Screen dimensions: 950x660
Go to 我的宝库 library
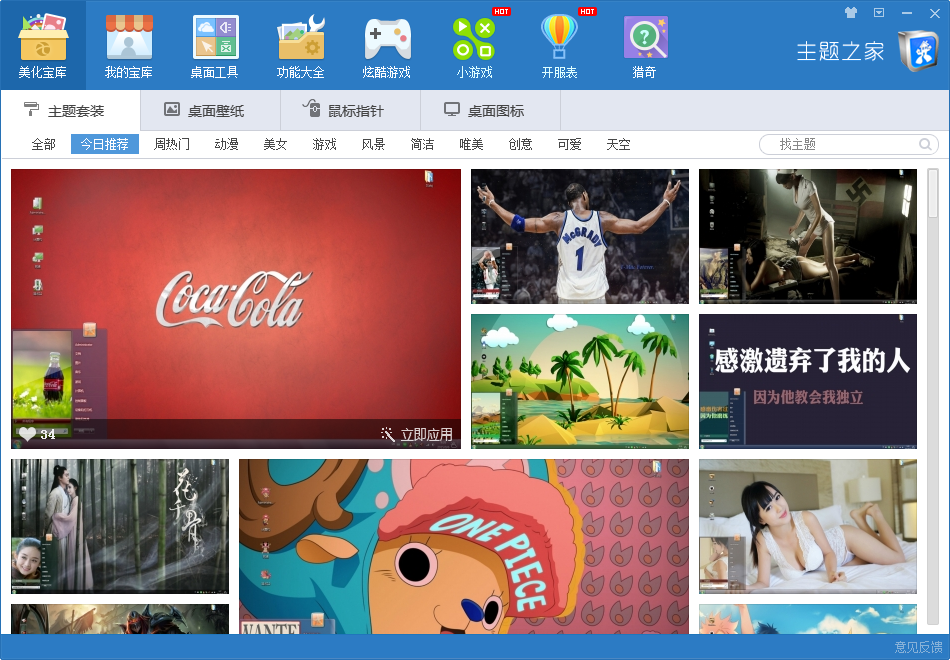129,46
